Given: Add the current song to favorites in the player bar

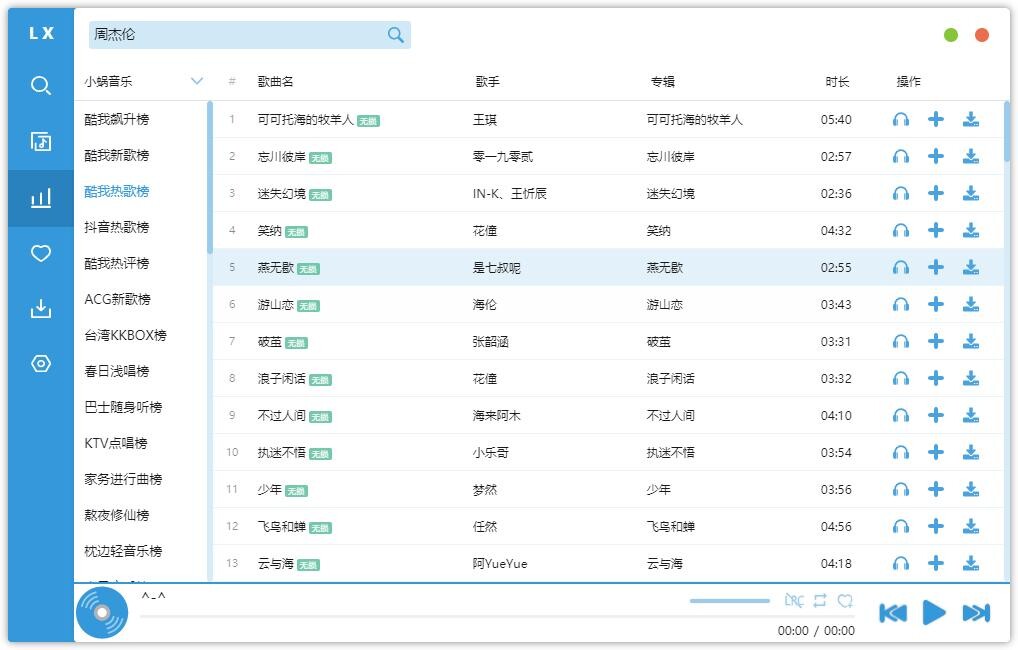Looking at the screenshot, I should point(845,600).
